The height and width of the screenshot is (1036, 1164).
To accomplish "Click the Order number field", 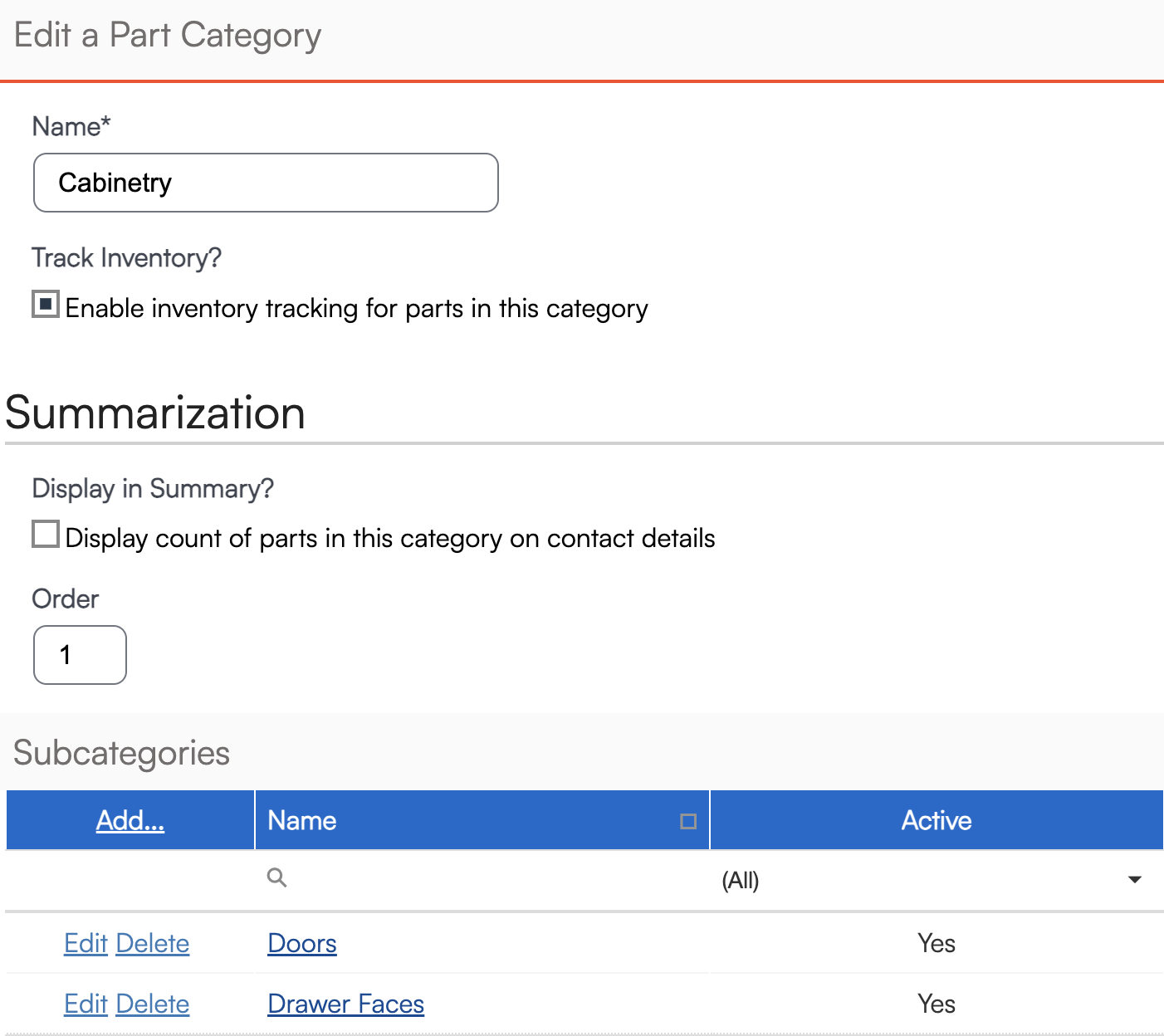I will tap(80, 655).
